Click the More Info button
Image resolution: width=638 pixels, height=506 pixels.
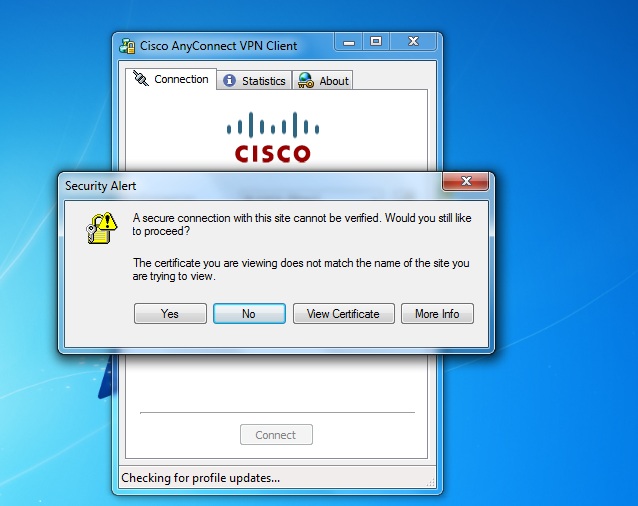[x=437, y=314]
